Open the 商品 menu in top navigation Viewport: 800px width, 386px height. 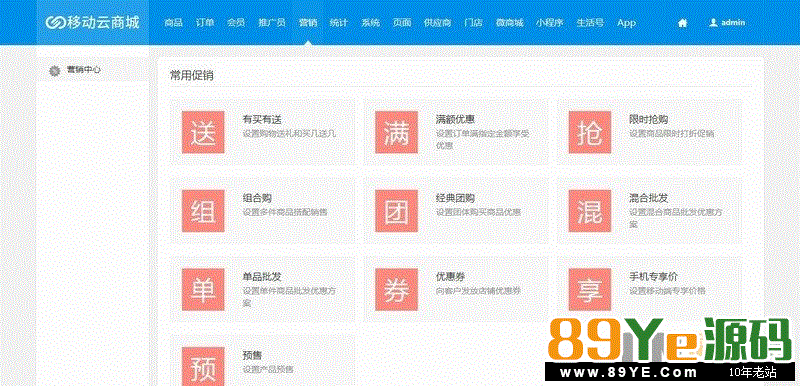click(173, 22)
